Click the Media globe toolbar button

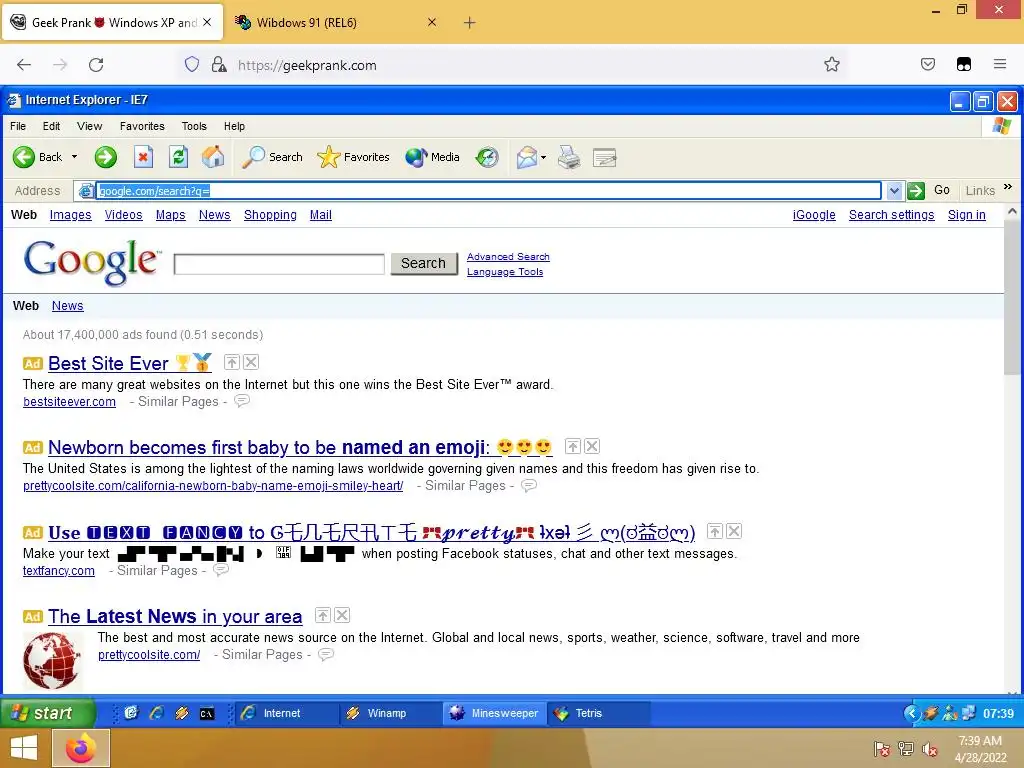coord(432,157)
